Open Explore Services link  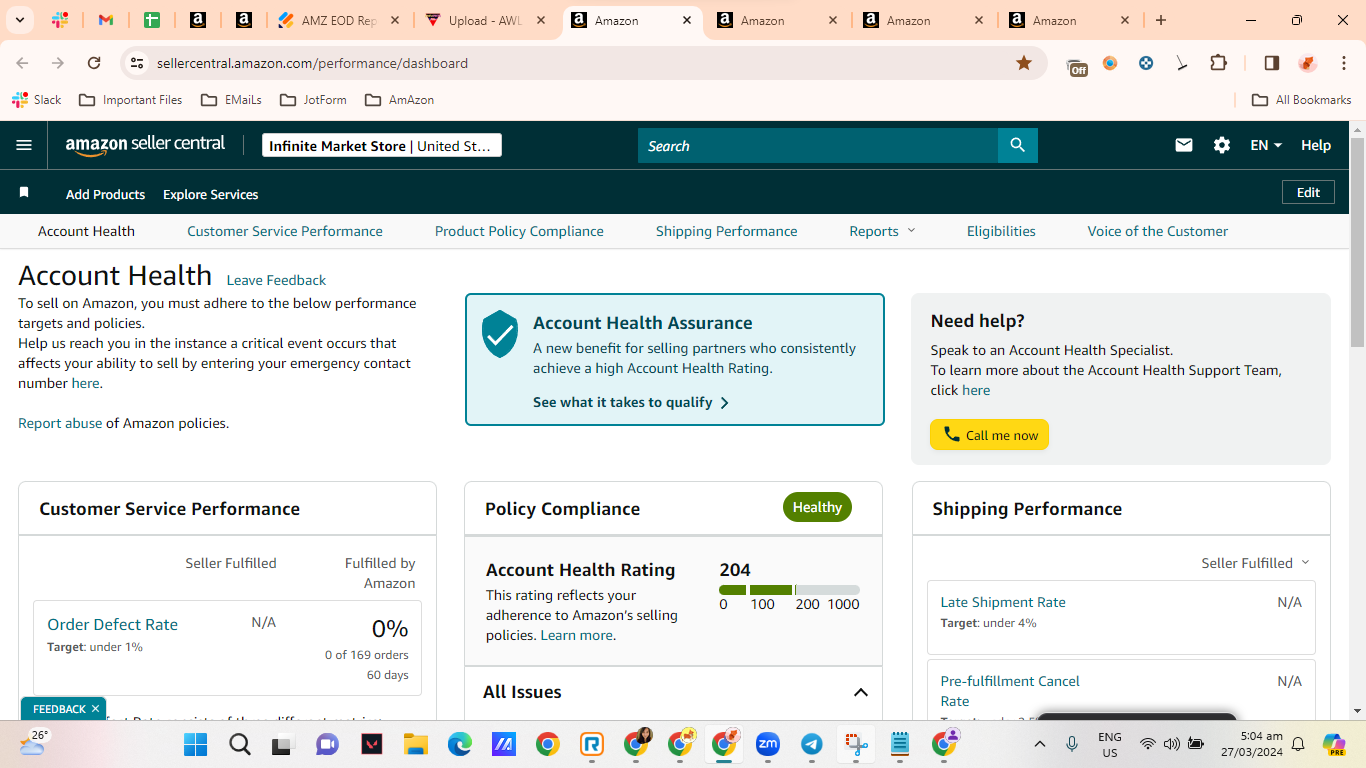coord(210,194)
